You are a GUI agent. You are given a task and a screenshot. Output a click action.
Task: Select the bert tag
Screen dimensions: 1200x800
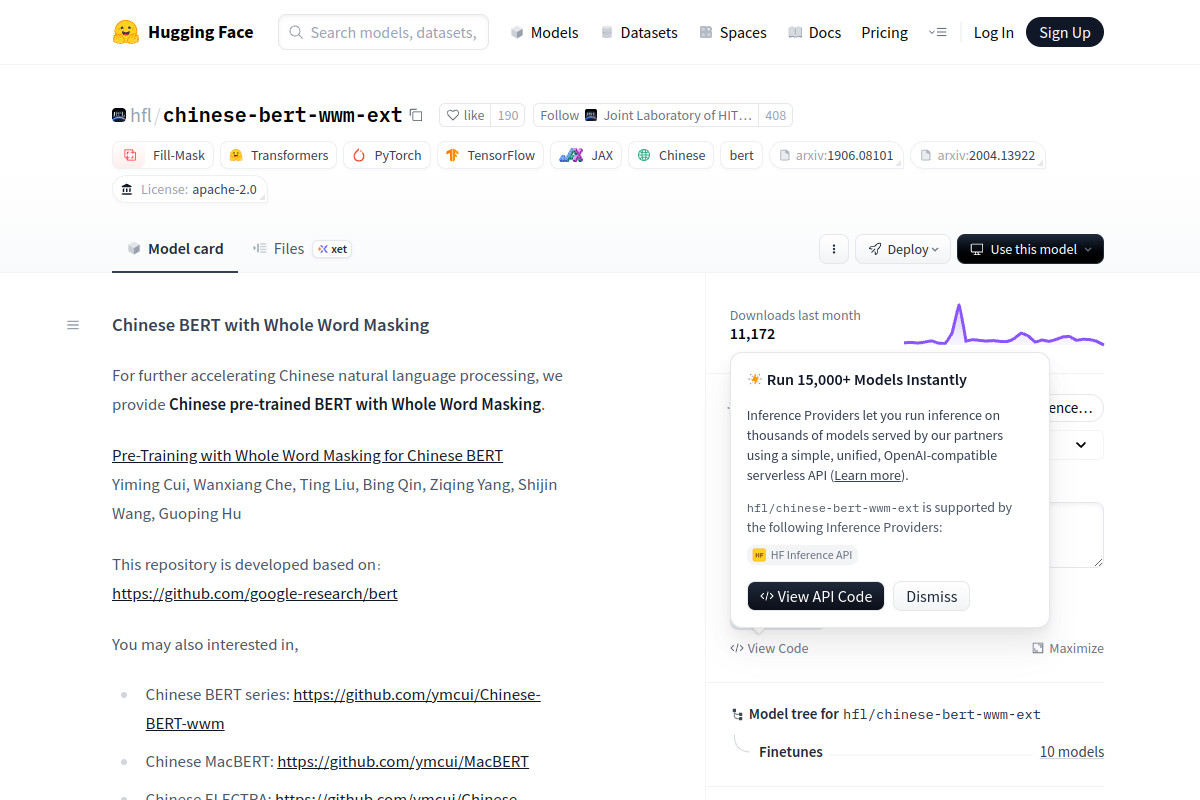(742, 155)
